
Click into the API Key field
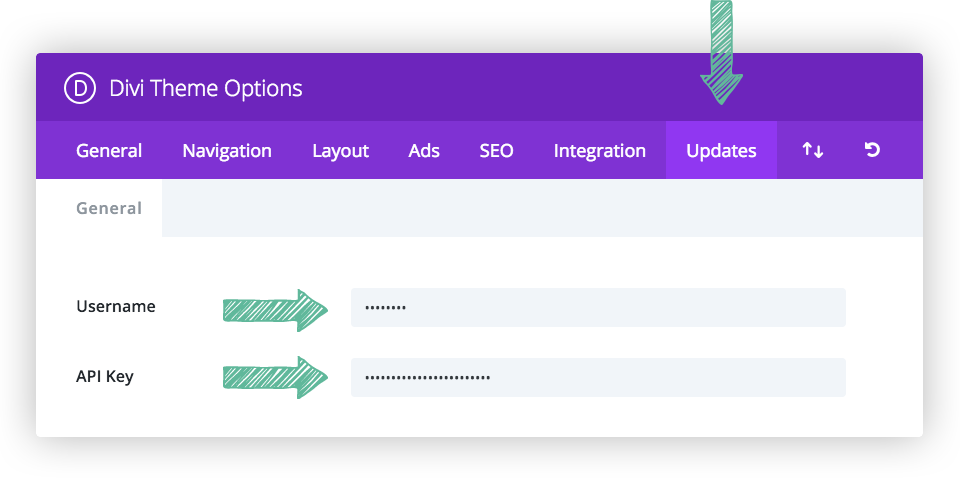click(x=598, y=377)
